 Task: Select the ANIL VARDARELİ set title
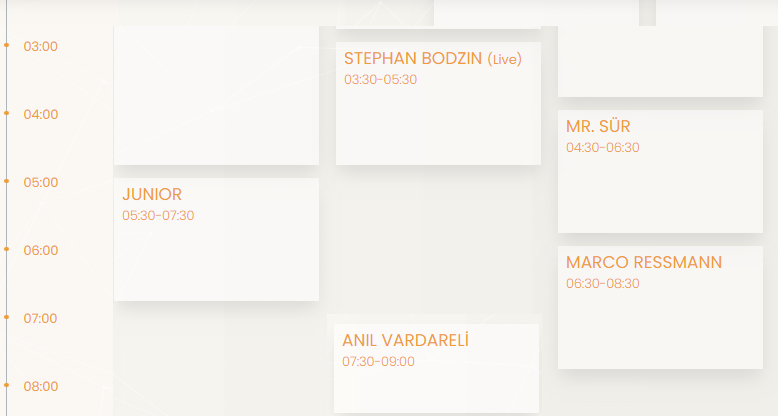(x=405, y=340)
